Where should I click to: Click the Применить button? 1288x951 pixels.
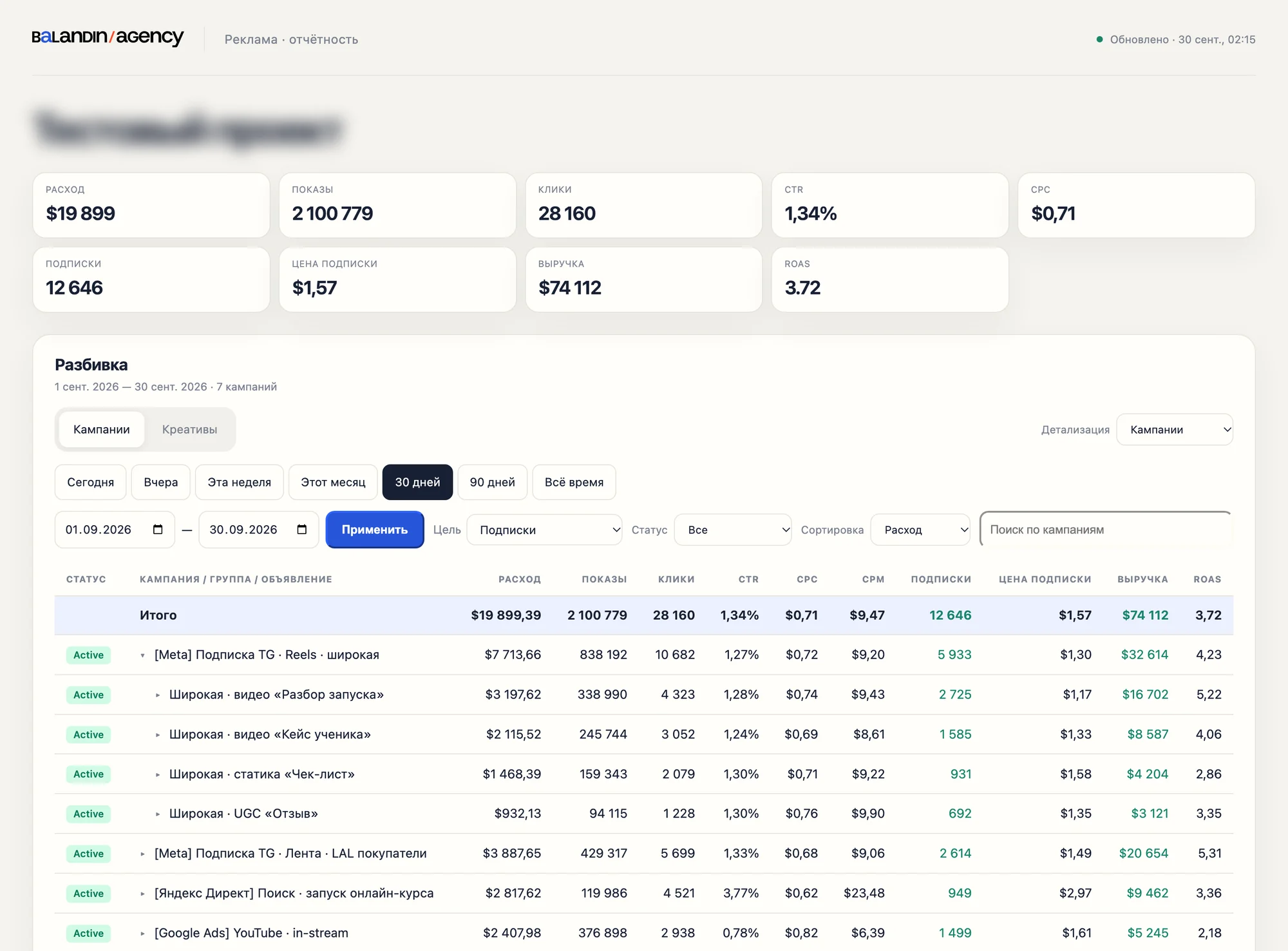pos(375,530)
